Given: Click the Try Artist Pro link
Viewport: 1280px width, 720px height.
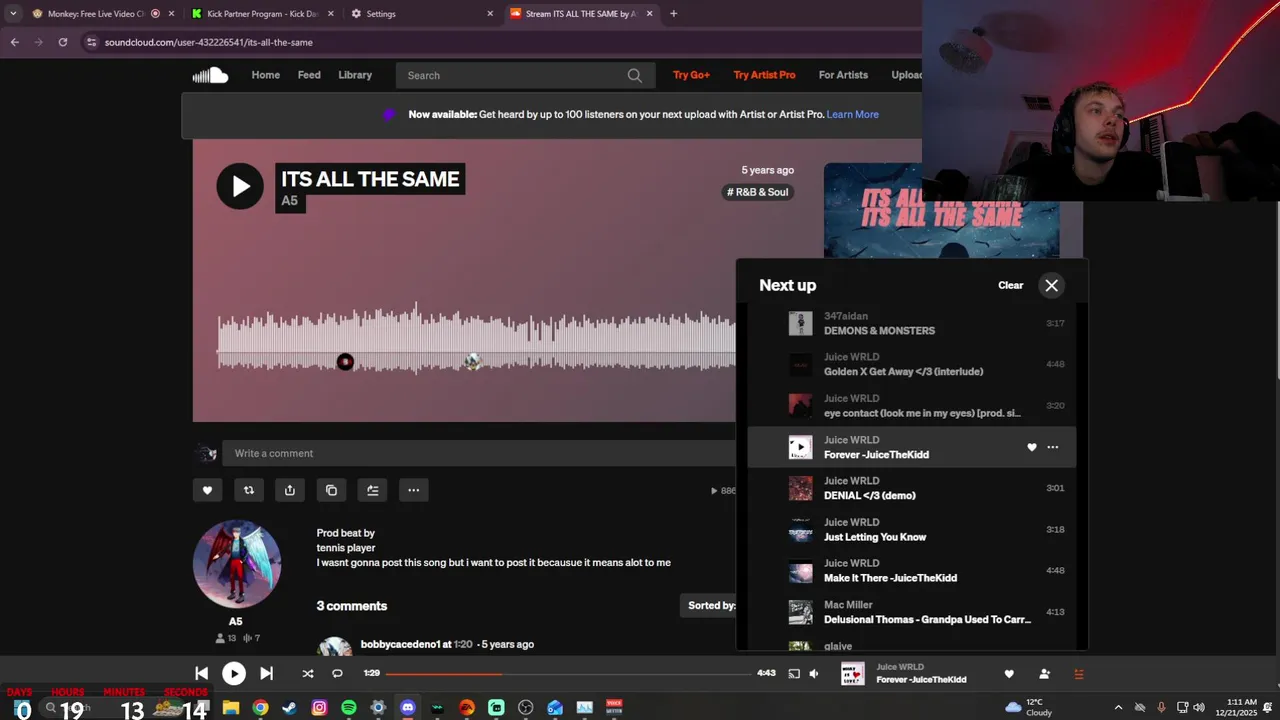Looking at the screenshot, I should 764,75.
